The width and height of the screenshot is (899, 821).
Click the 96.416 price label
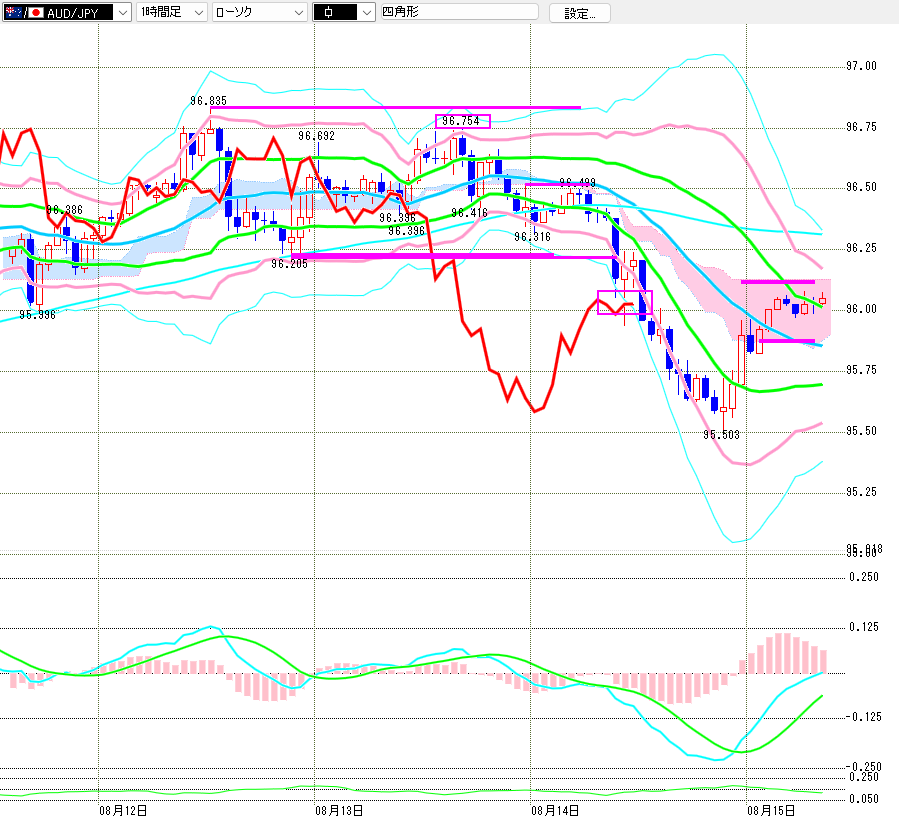469,213
